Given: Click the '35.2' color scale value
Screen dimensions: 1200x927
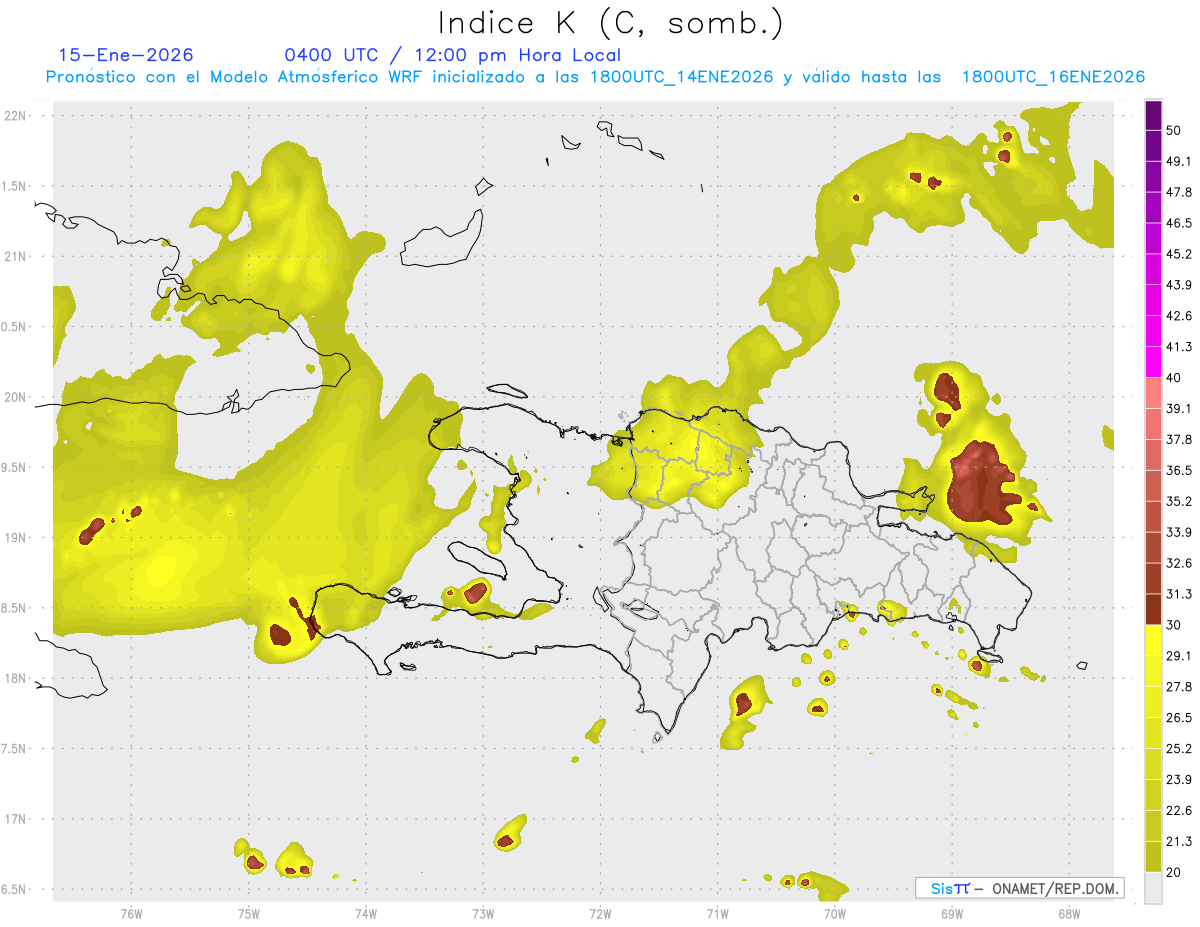Looking at the screenshot, I should coord(1179,501).
